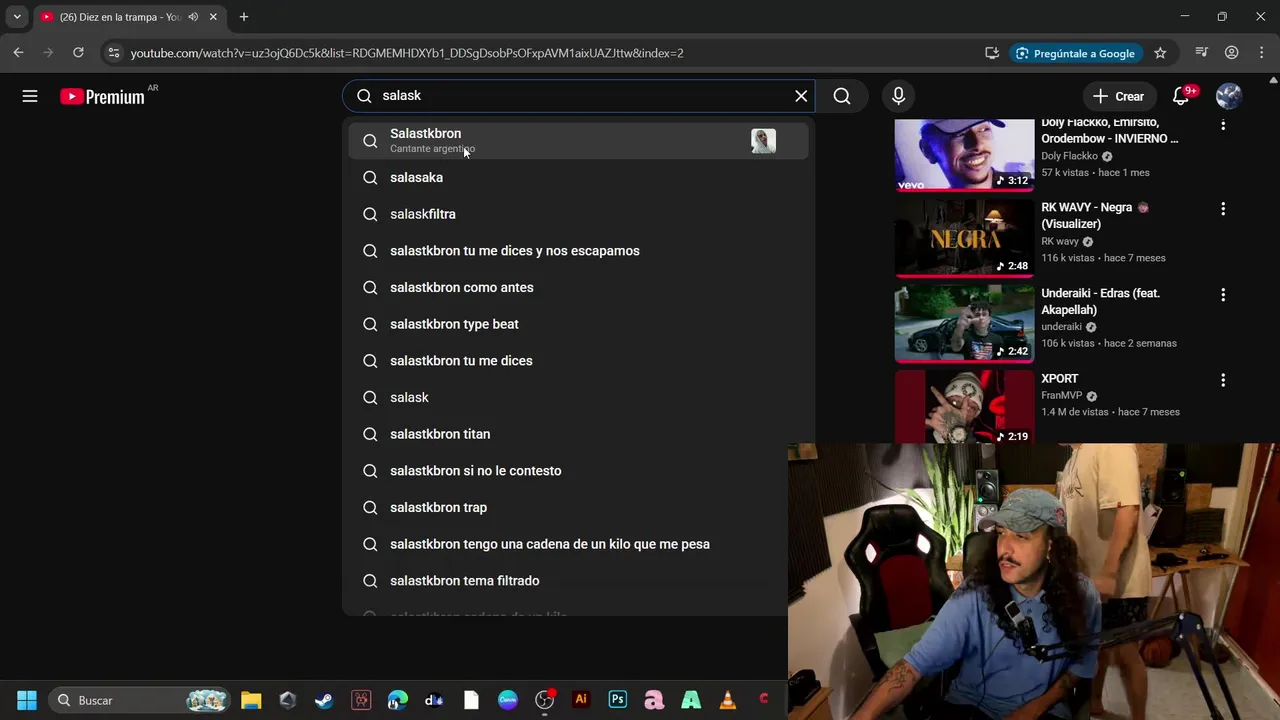Viewport: 1280px width, 720px height.
Task: Close the Diez en la trampa tab
Action: pos(213,17)
